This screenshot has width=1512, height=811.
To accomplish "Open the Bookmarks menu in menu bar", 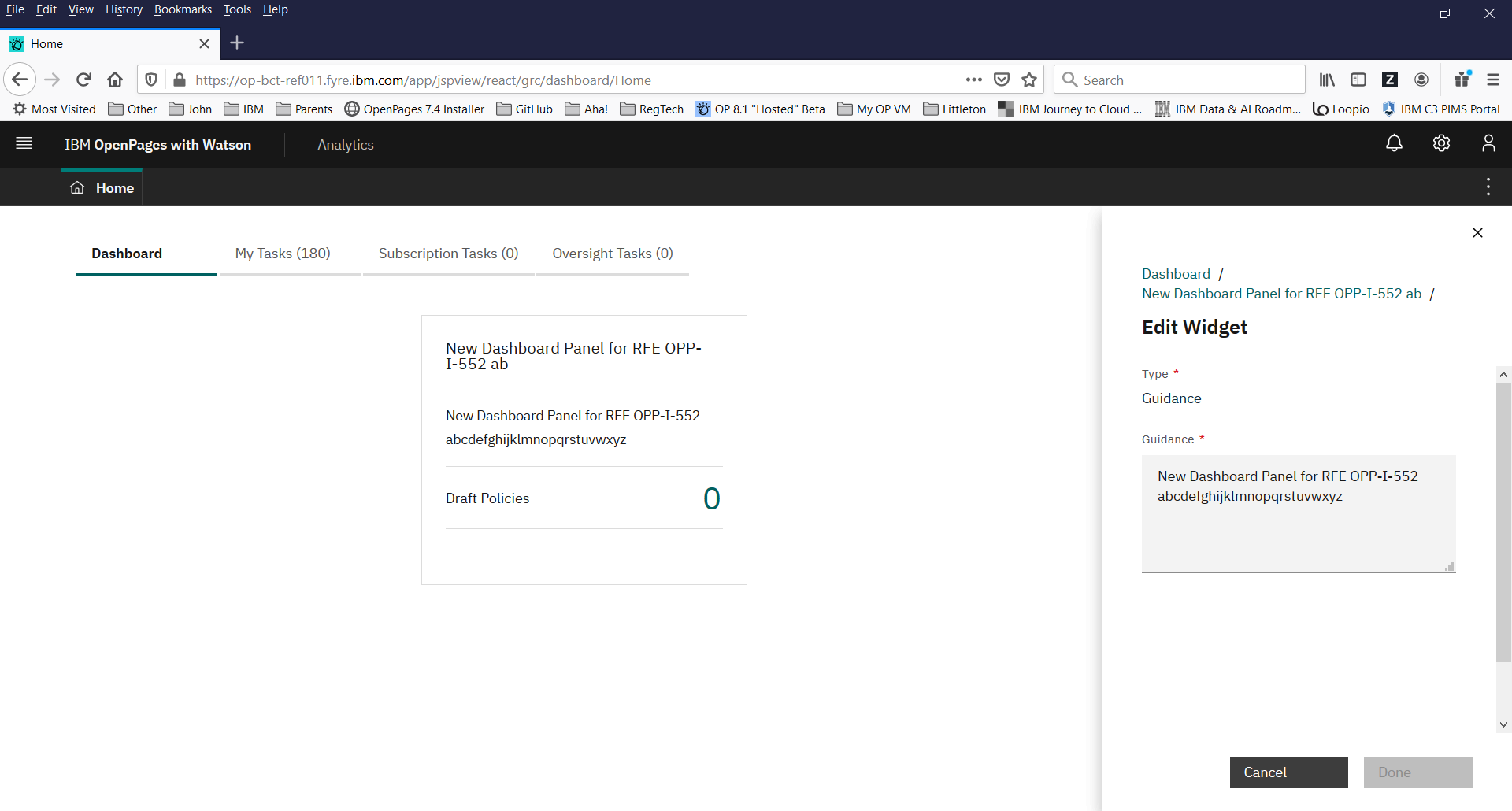I will point(183,9).
